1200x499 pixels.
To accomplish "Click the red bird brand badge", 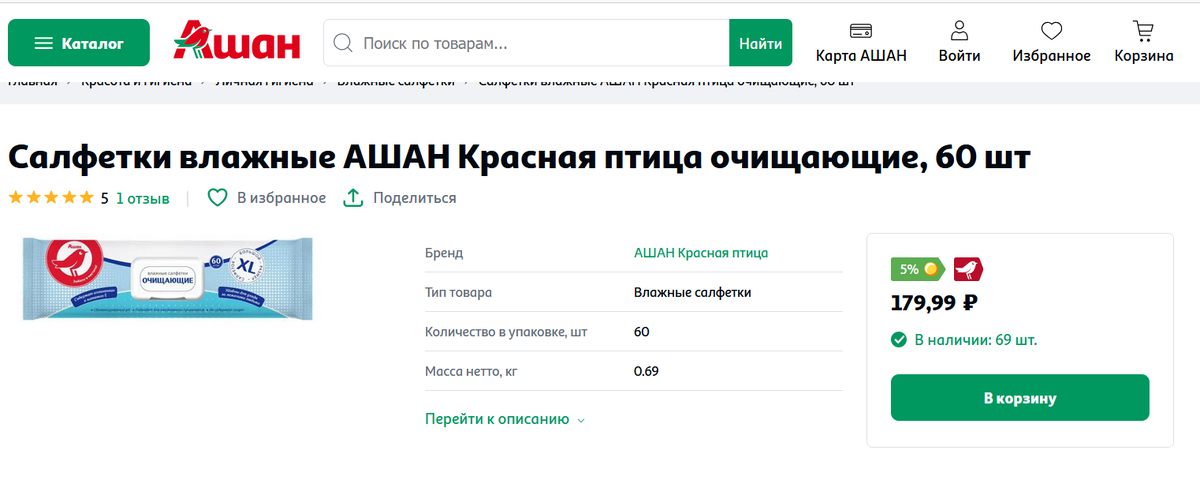I will pos(968,269).
